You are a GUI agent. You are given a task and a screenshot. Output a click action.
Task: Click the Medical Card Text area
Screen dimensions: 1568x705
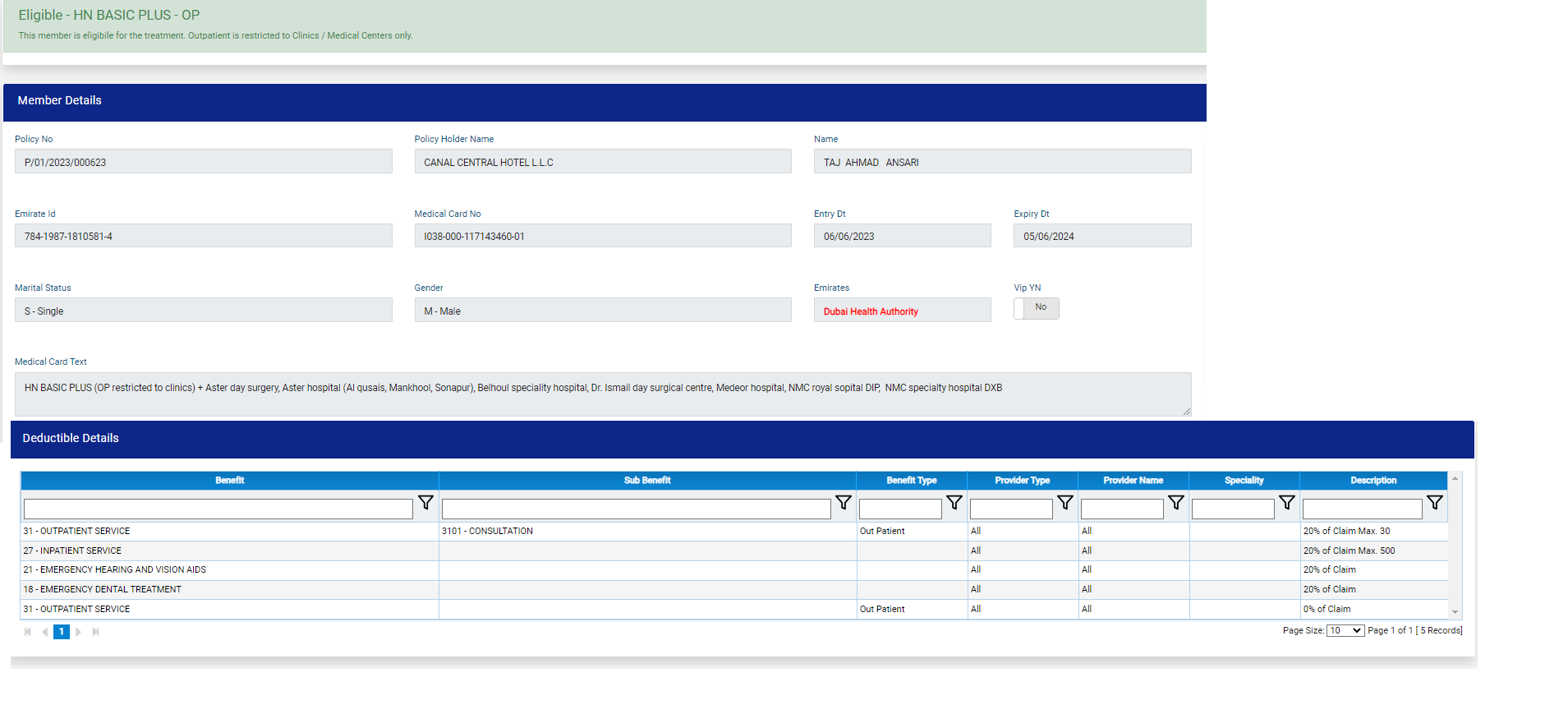[x=602, y=394]
